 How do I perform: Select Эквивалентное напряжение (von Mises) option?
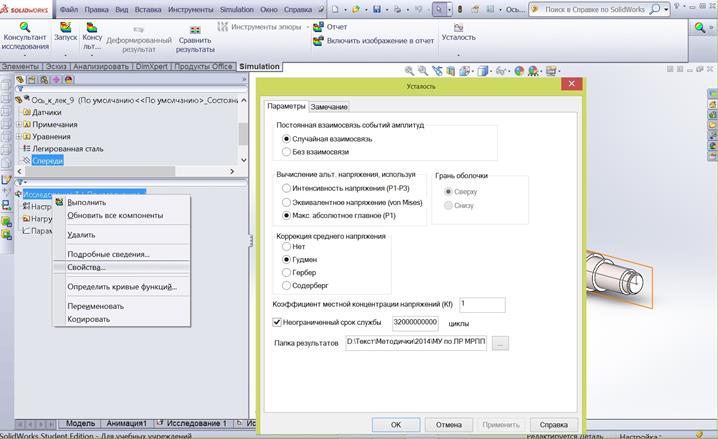click(288, 201)
